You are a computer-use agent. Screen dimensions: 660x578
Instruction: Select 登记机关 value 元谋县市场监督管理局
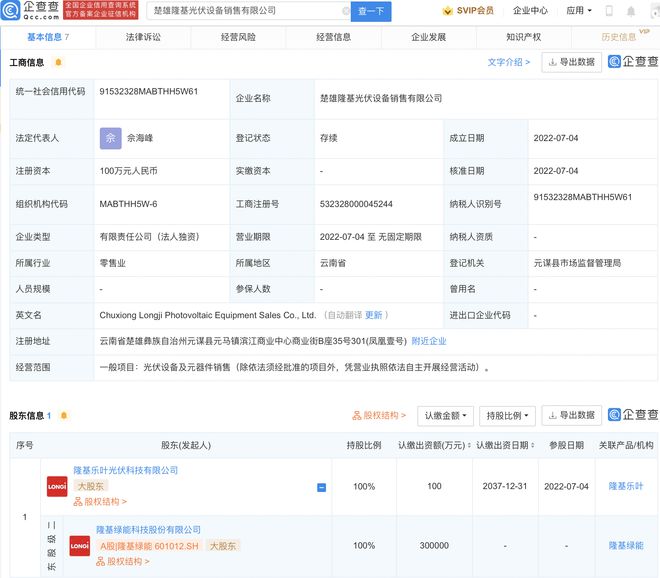coord(577,263)
